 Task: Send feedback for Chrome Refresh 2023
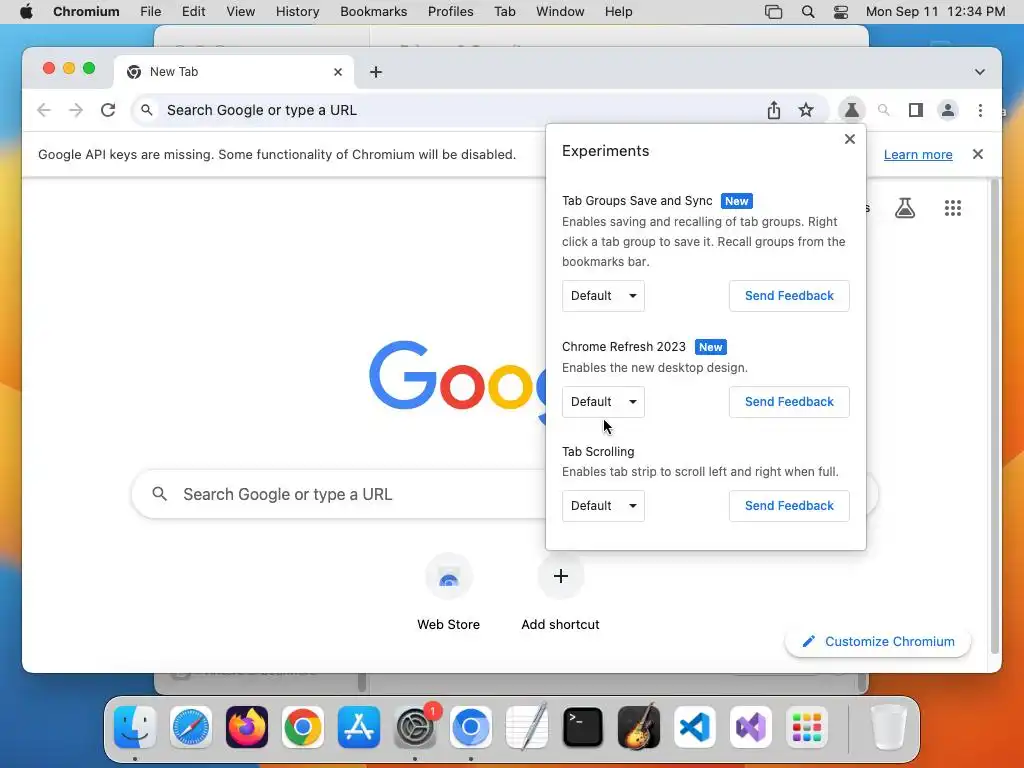pos(789,402)
